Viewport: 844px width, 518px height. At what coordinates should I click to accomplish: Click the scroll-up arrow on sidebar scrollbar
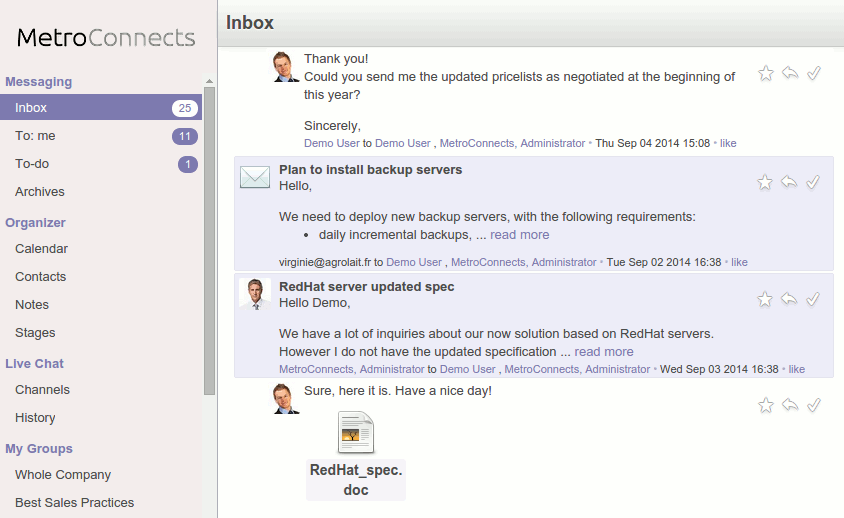[209, 81]
